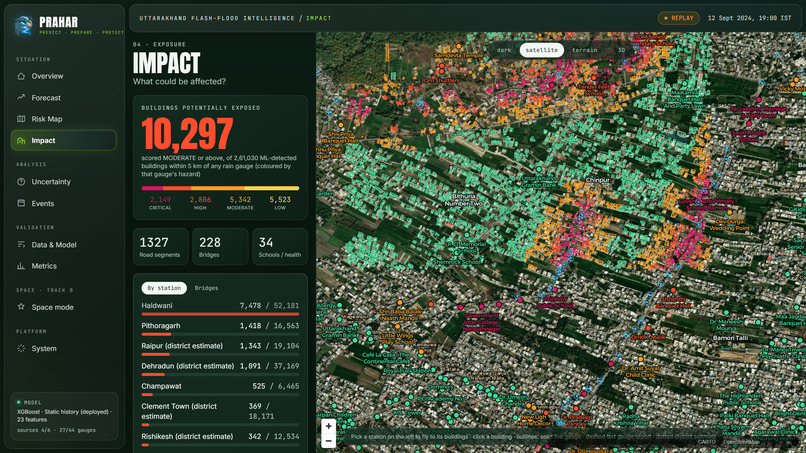This screenshot has height=453, width=806.
Task: Click the 34 Schools / health card
Action: (280, 247)
